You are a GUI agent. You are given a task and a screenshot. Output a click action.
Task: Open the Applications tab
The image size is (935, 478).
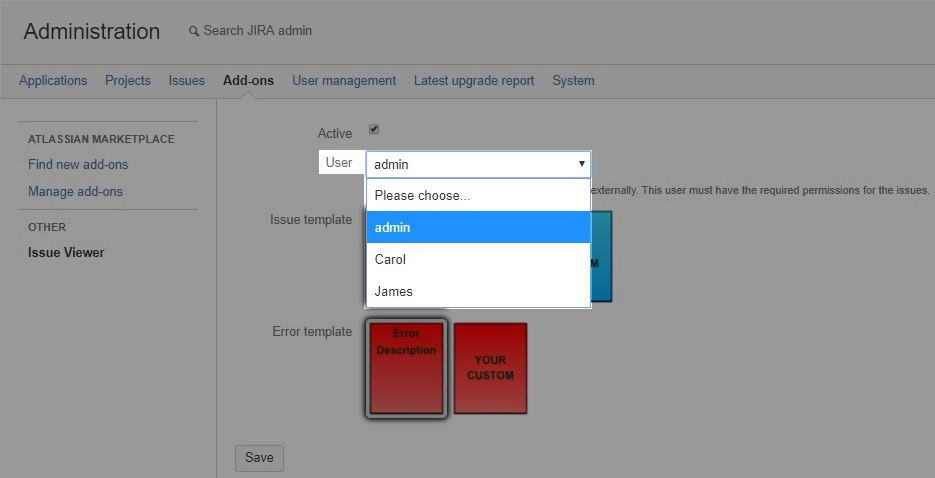pyautogui.click(x=53, y=80)
